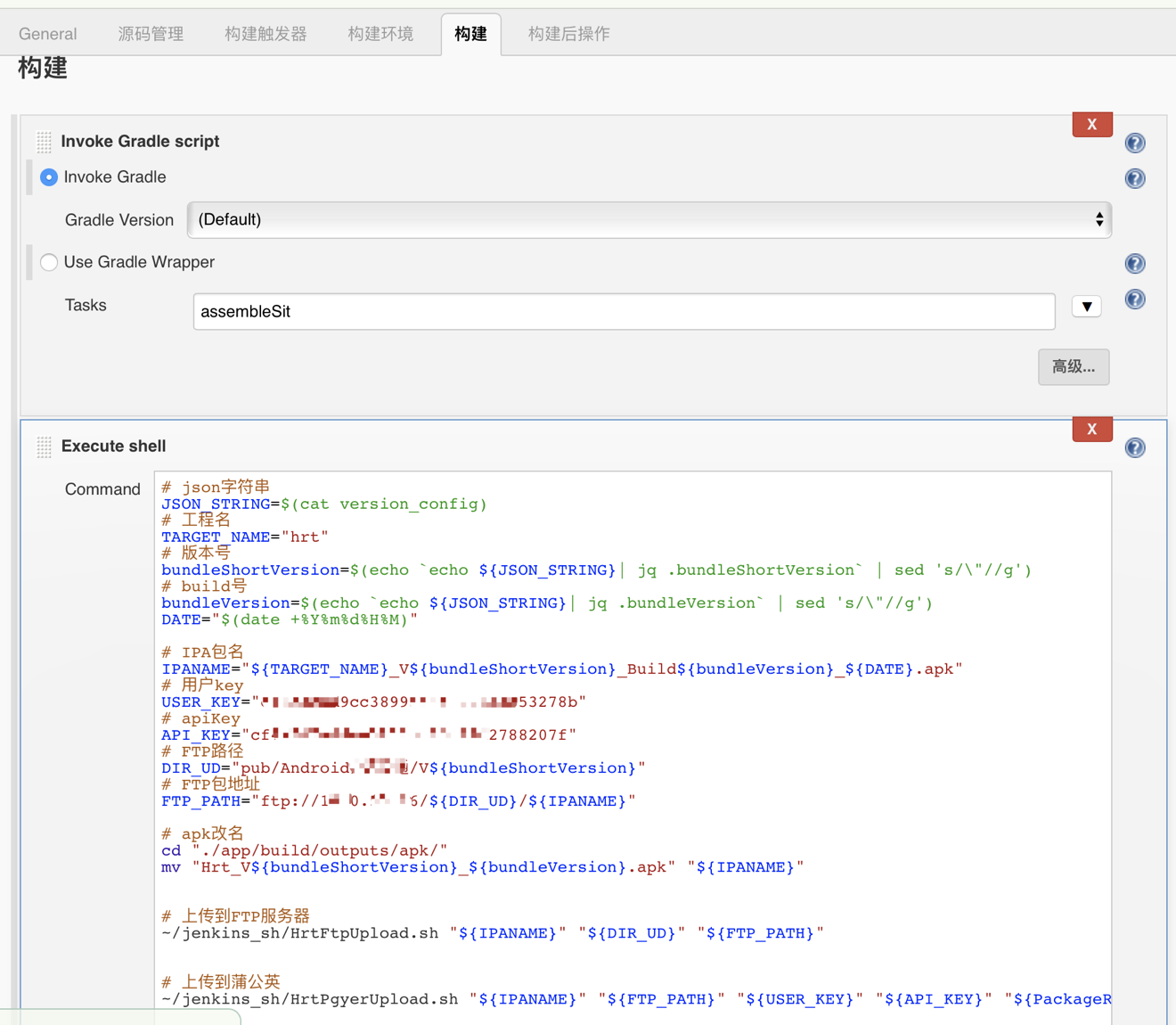
Task: Grab the Invoke Gradle script drag handle
Action: point(44,142)
